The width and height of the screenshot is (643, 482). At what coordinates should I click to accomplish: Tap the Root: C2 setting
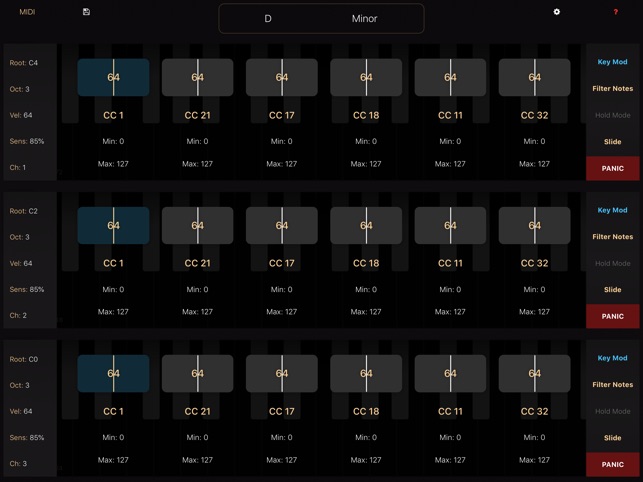24,211
